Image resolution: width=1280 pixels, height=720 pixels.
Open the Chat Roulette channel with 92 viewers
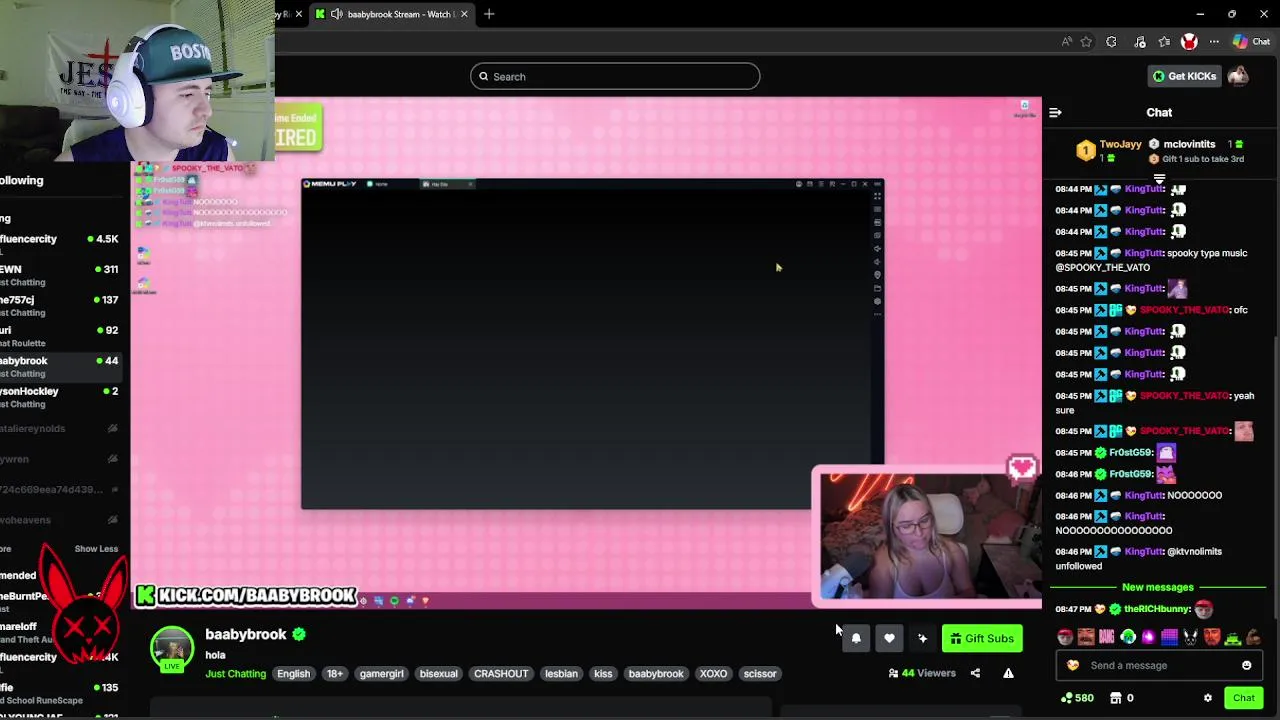[x=60, y=336]
